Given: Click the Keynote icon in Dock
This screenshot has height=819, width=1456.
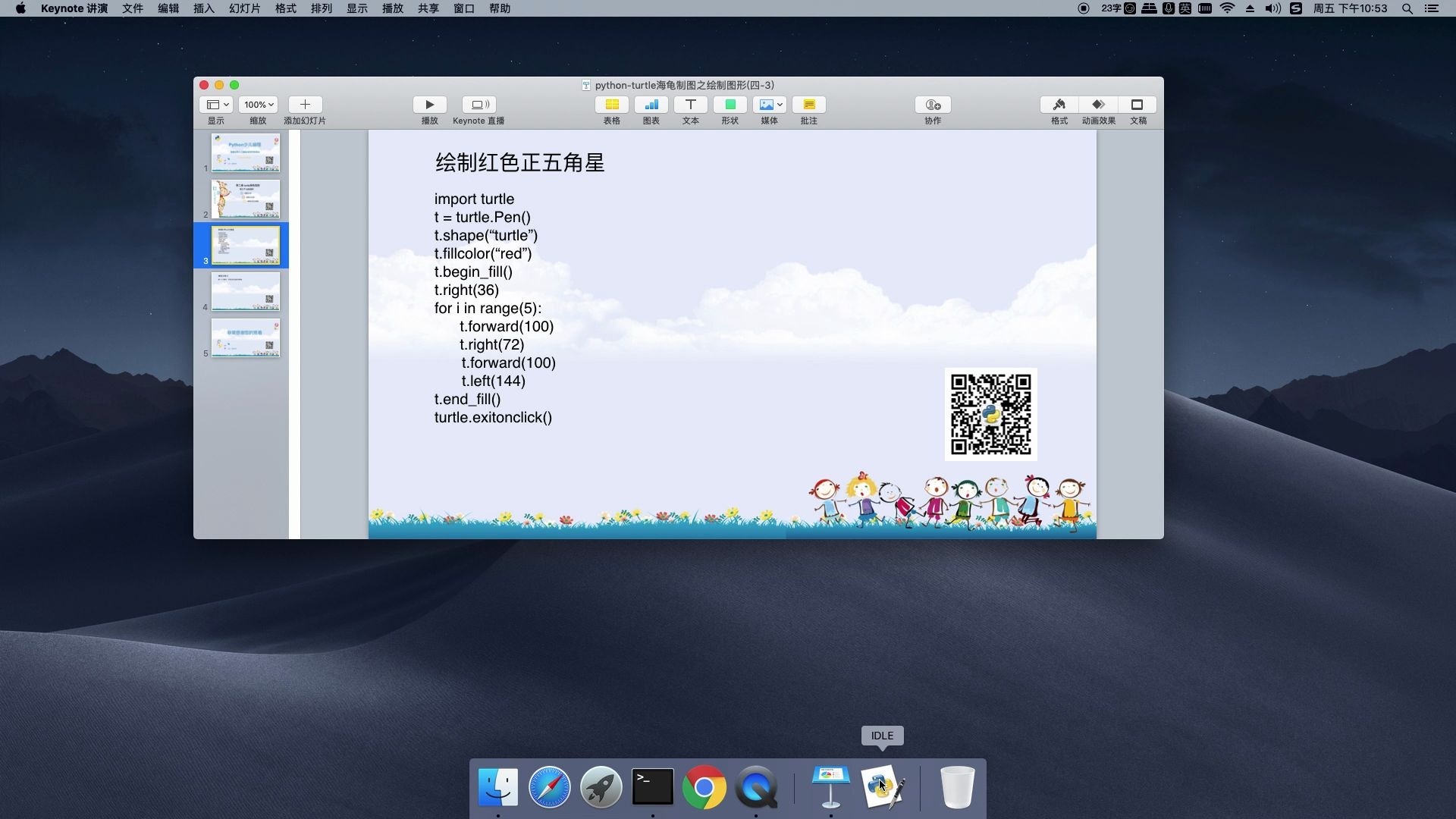Looking at the screenshot, I should [830, 787].
